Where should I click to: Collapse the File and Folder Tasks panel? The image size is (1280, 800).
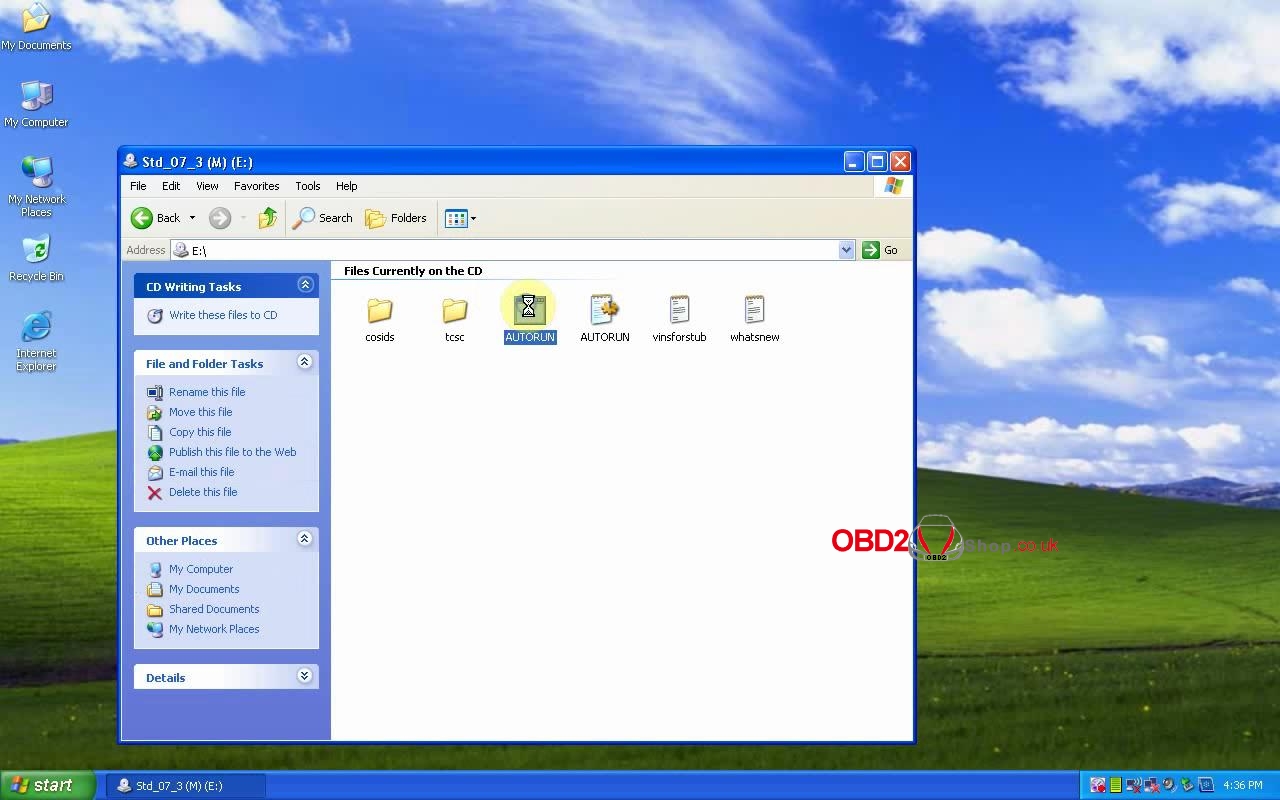point(305,363)
